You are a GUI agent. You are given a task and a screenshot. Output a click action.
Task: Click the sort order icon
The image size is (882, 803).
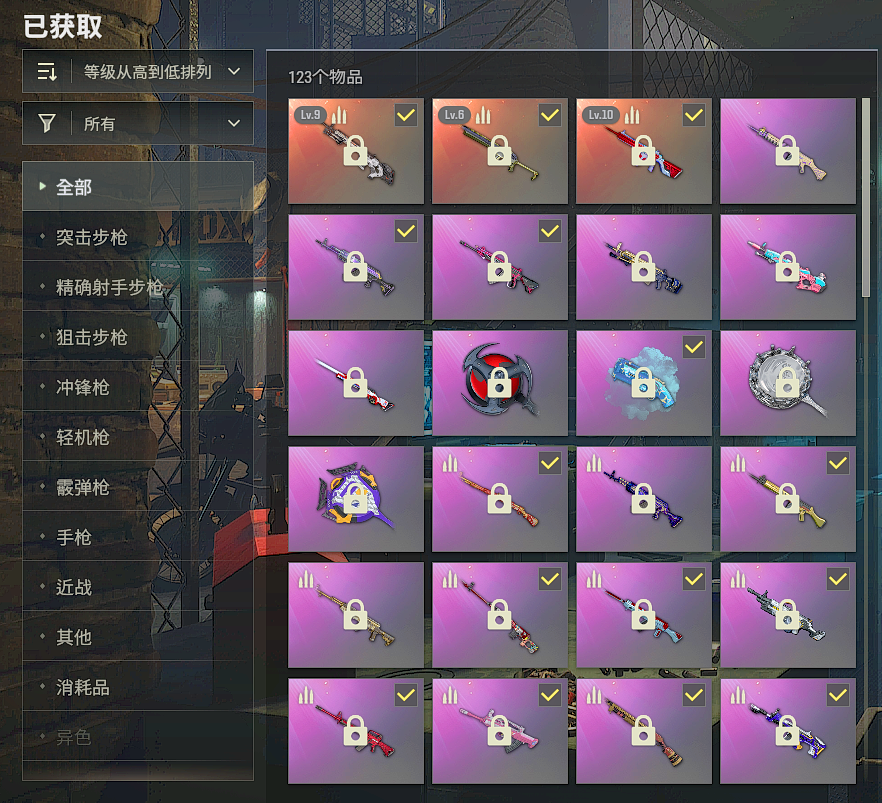point(47,71)
